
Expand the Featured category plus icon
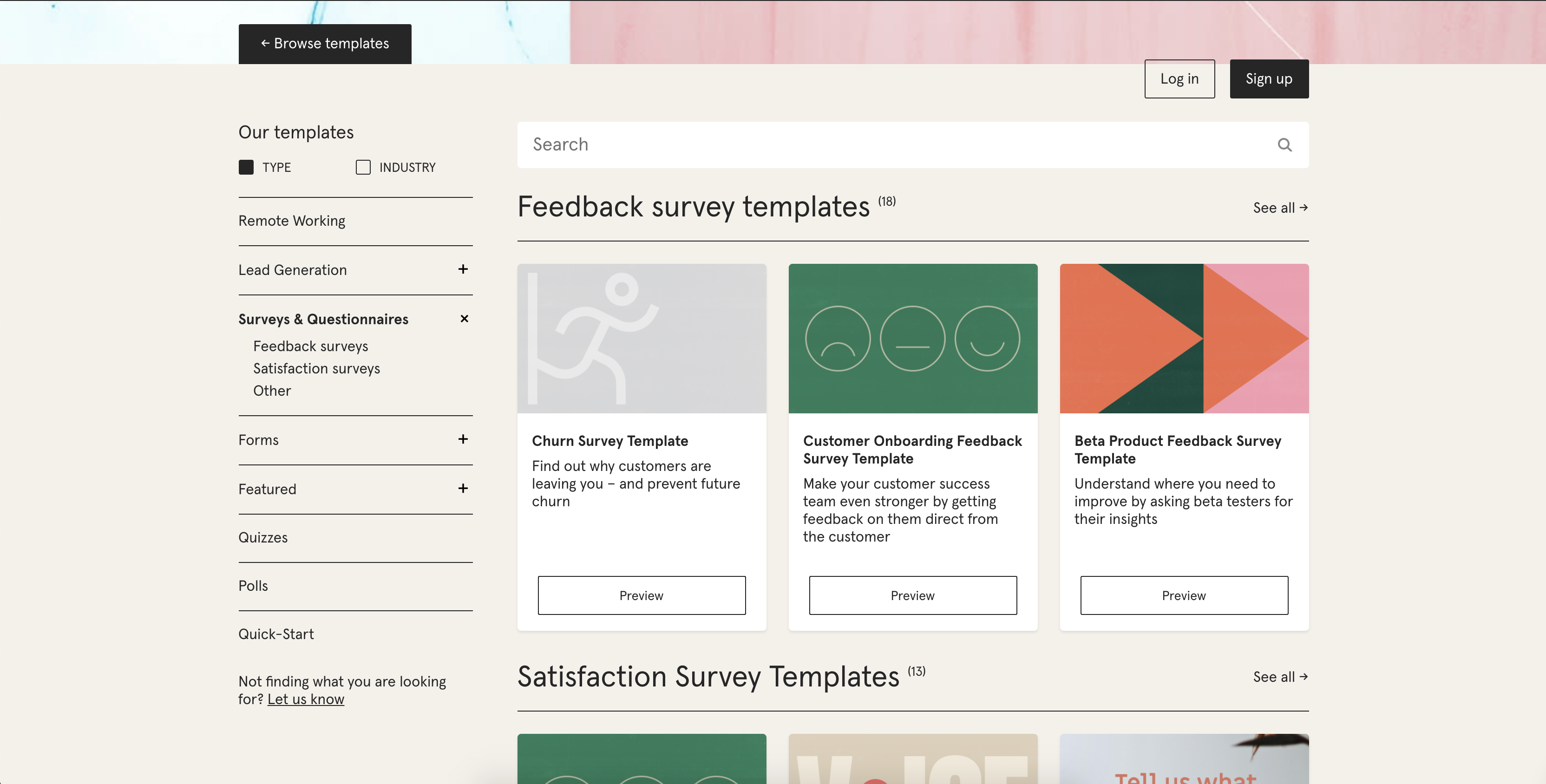point(463,488)
